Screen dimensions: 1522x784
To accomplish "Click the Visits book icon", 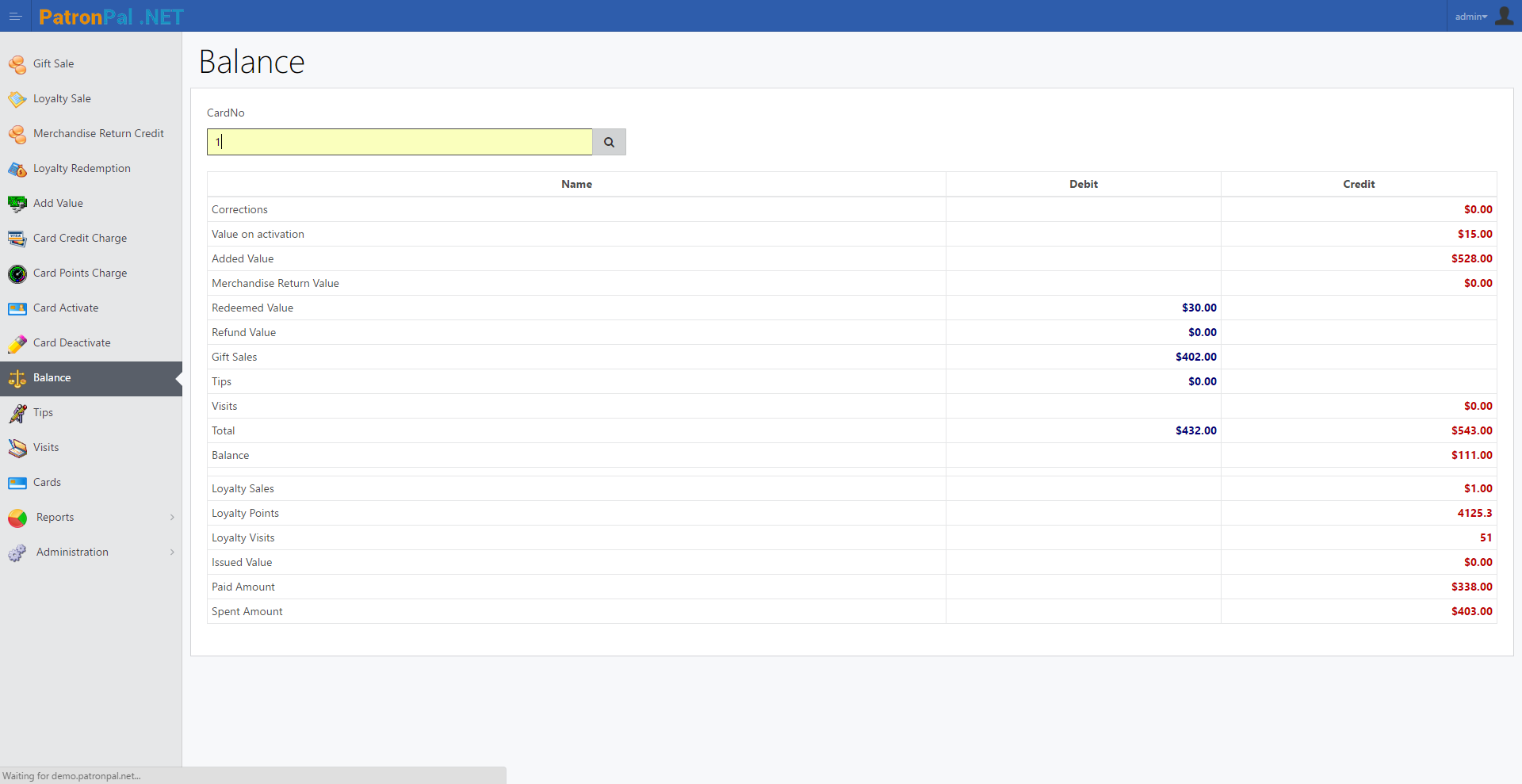I will coord(17,448).
